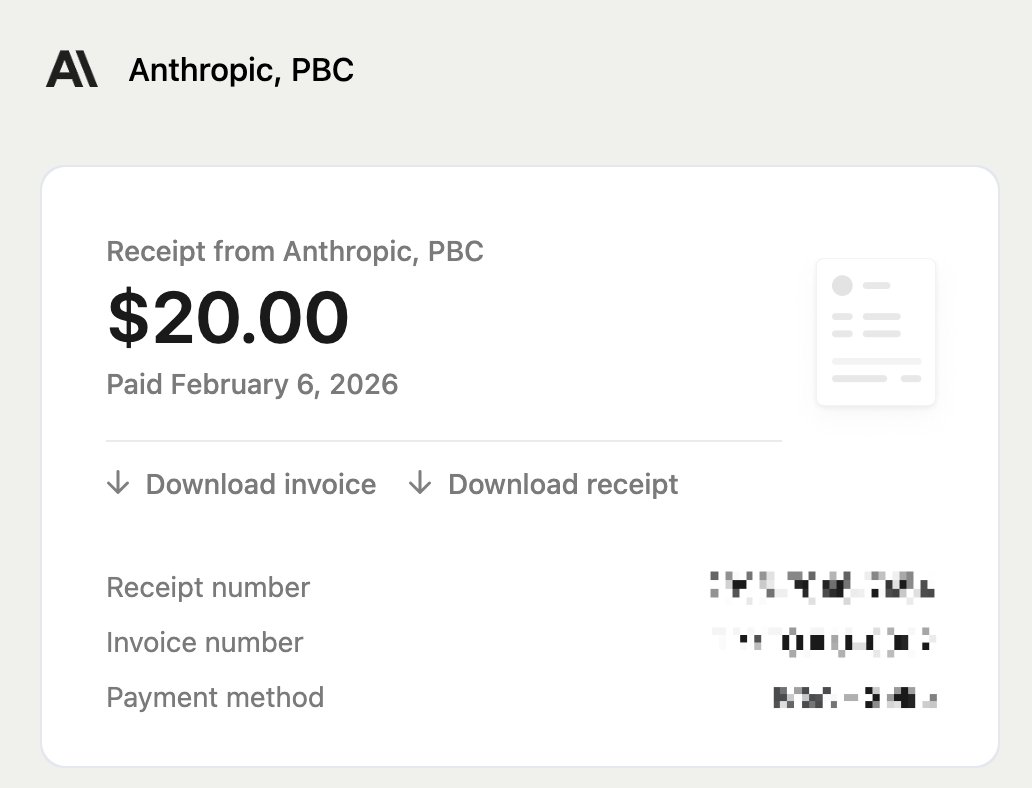Click the dollar sign of the amount

(x=126, y=318)
